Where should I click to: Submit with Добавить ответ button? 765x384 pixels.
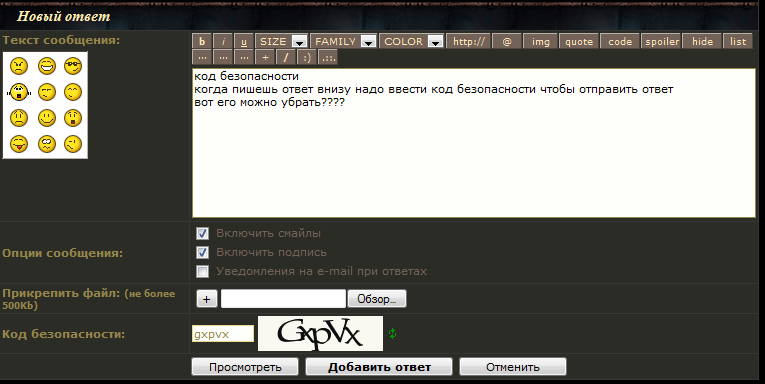[x=379, y=367]
